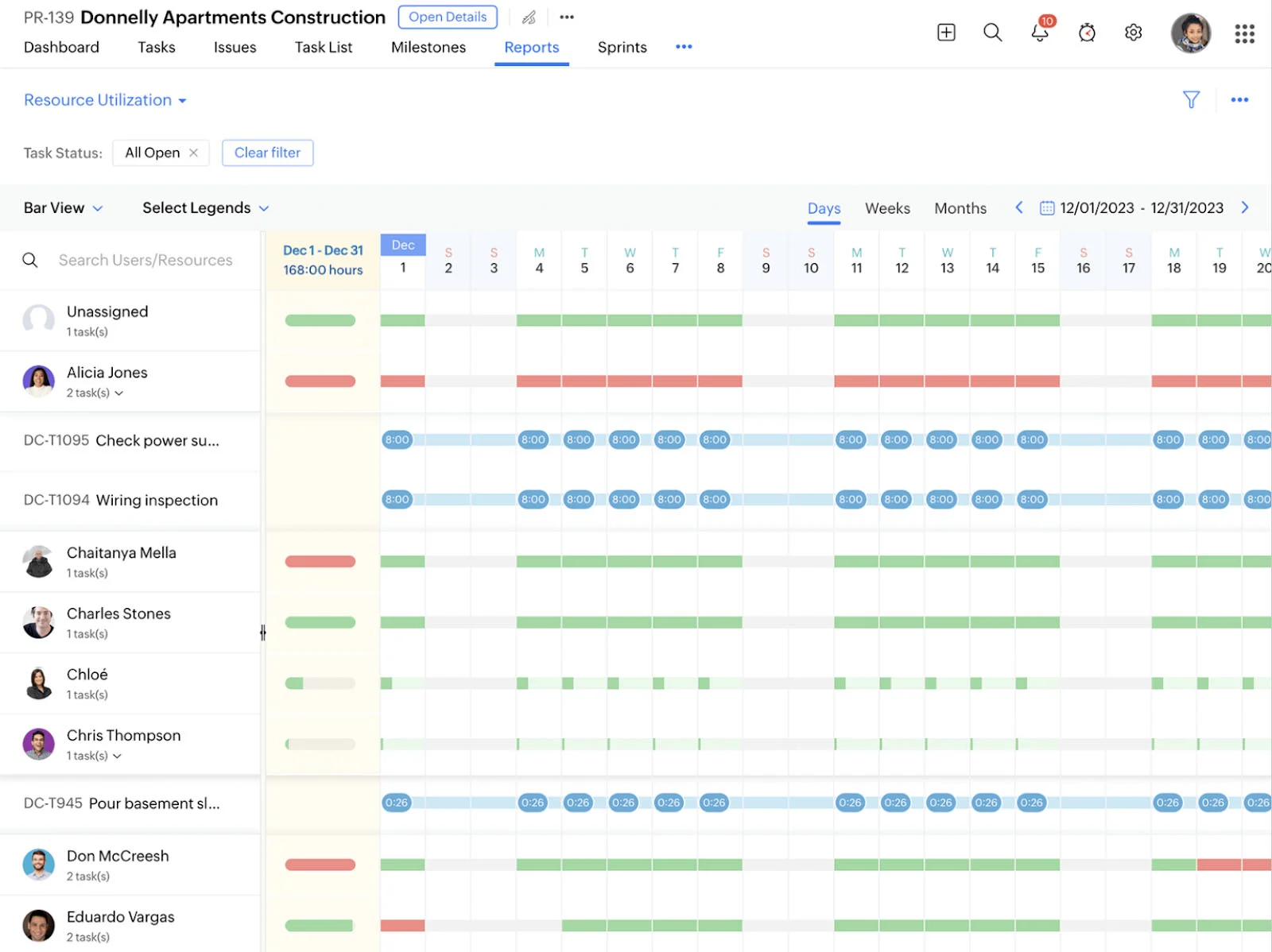
Task: Click 8:00 bubble on Dec 1 for DC-T1095
Action: coord(397,439)
